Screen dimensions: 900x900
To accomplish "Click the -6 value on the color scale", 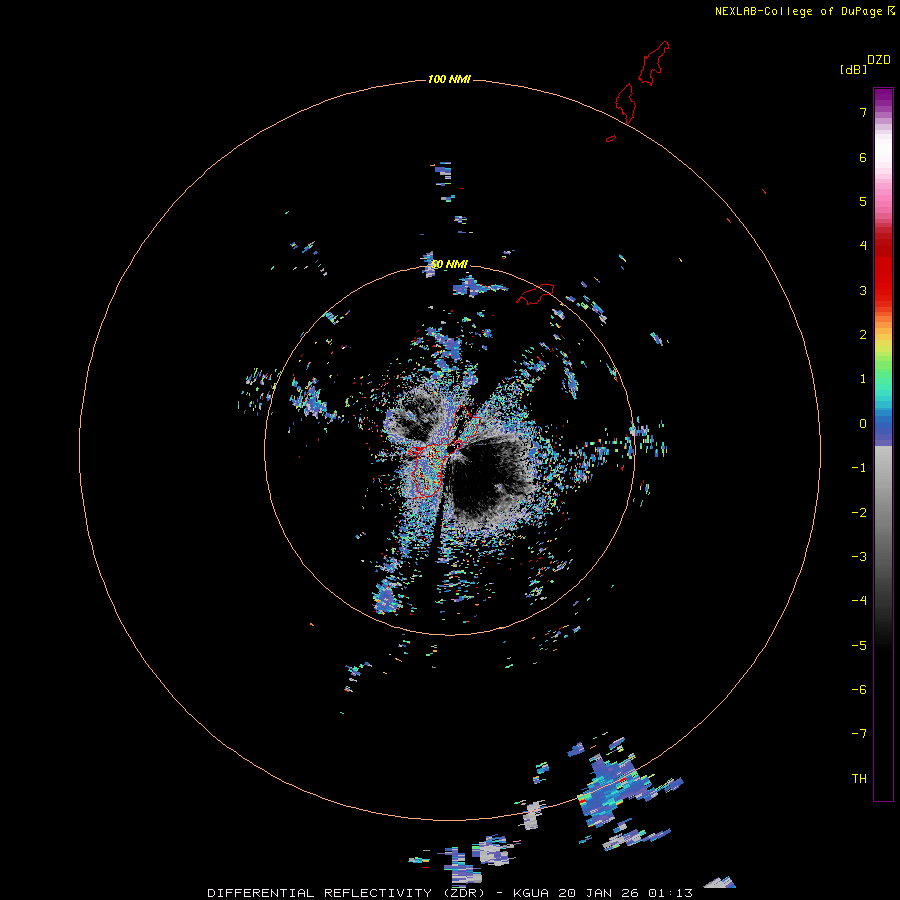I will click(859, 690).
